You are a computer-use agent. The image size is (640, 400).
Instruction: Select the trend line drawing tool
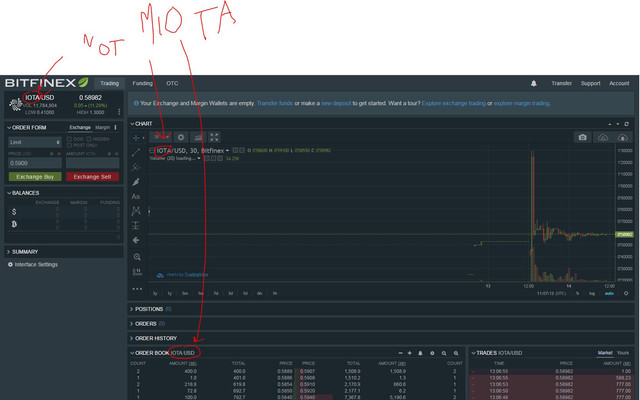pos(136,152)
